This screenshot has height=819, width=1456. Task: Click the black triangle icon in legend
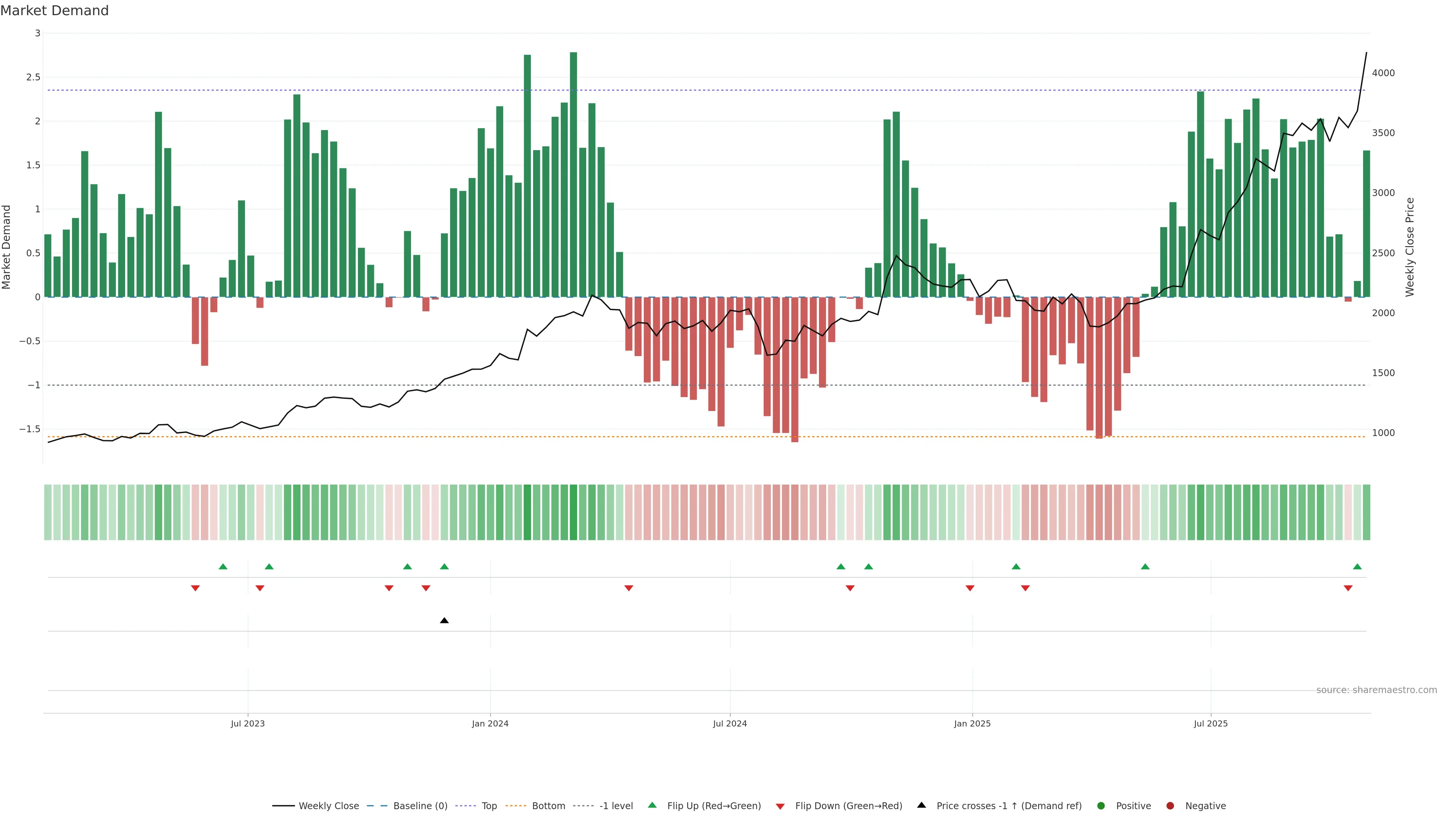[x=921, y=805]
